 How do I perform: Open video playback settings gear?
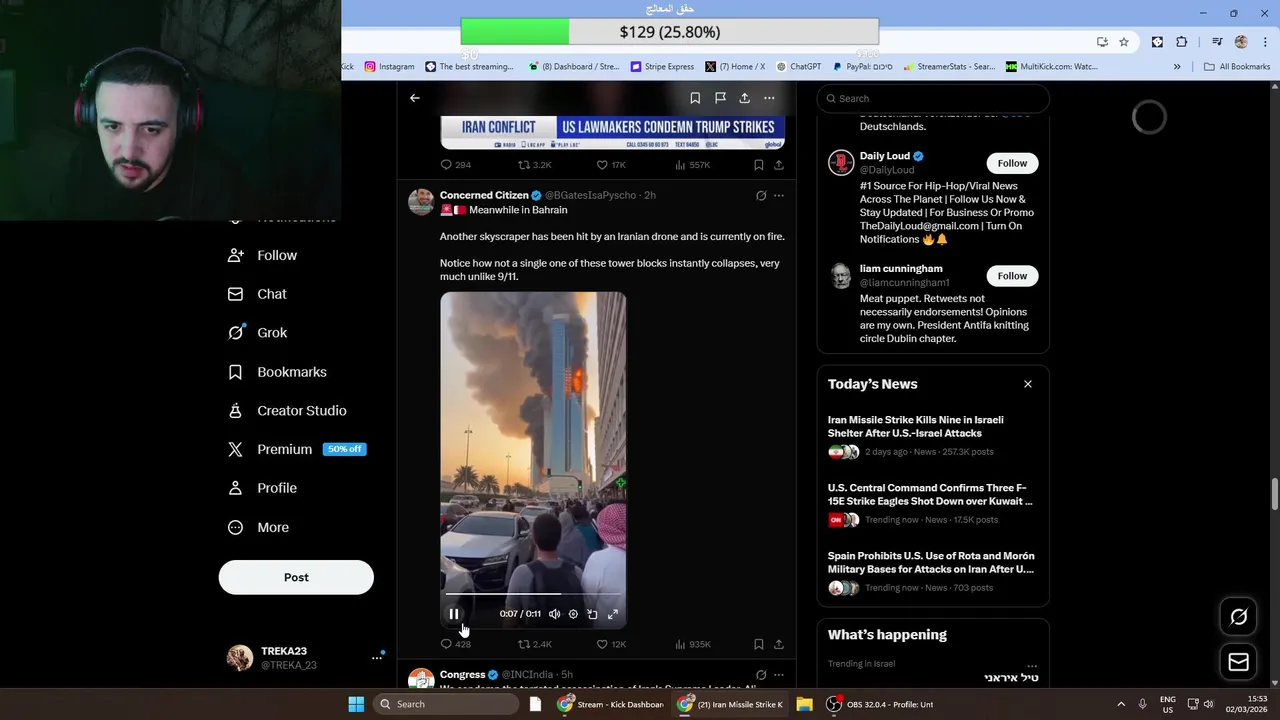pos(573,614)
